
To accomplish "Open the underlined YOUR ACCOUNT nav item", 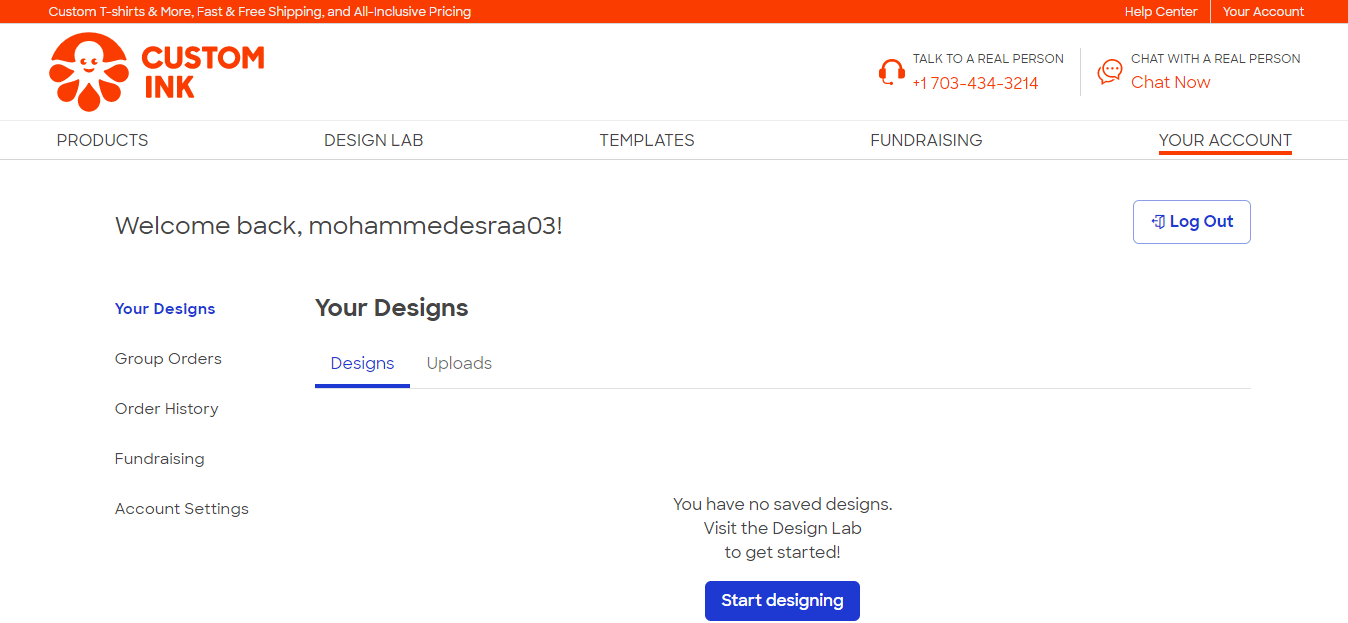I will pos(1225,140).
